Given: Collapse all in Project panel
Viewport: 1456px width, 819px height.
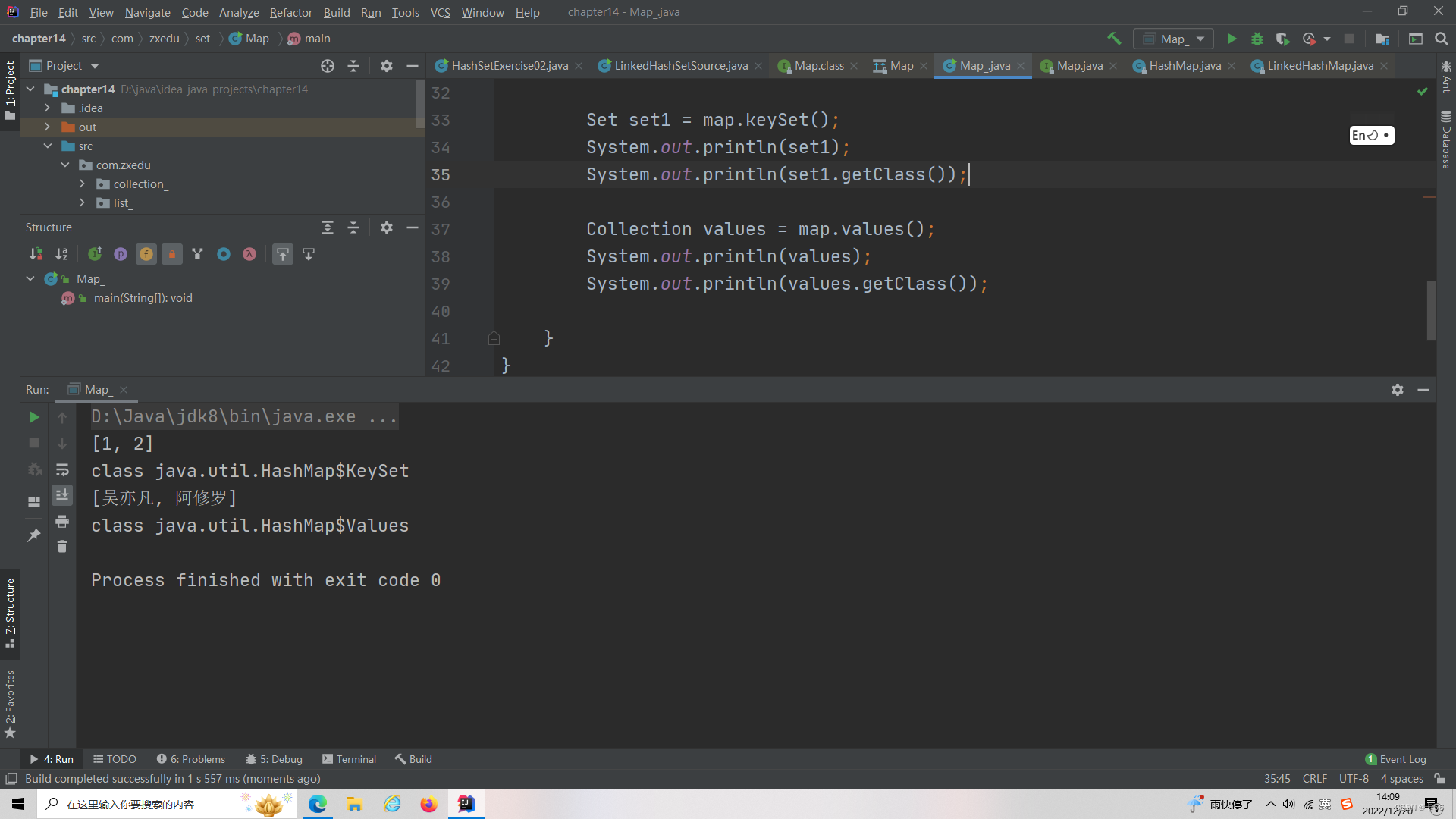Looking at the screenshot, I should pos(353,66).
